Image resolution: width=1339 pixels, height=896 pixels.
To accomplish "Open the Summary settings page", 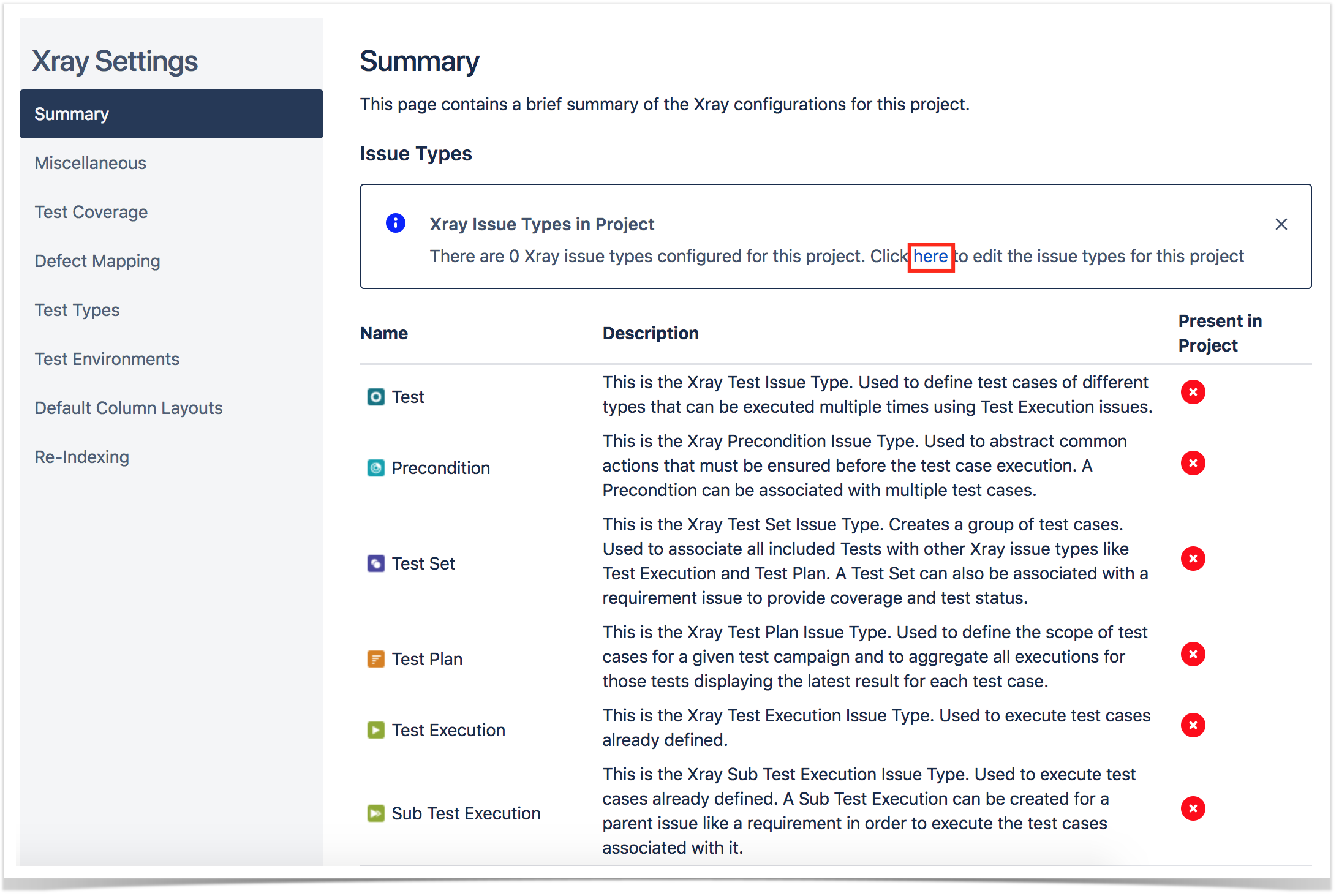I will [172, 114].
